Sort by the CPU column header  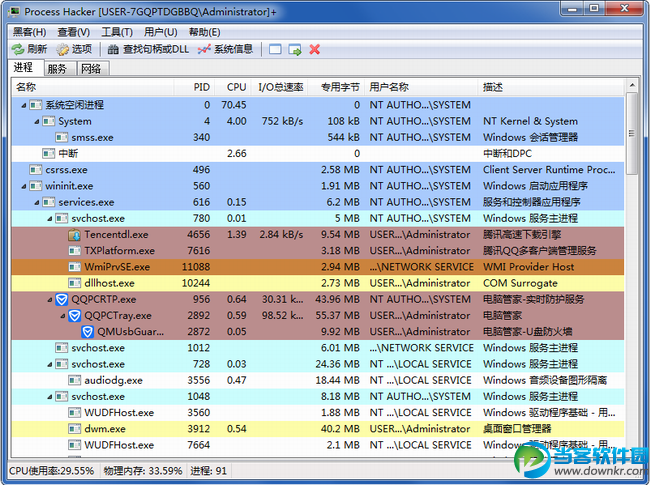233,87
